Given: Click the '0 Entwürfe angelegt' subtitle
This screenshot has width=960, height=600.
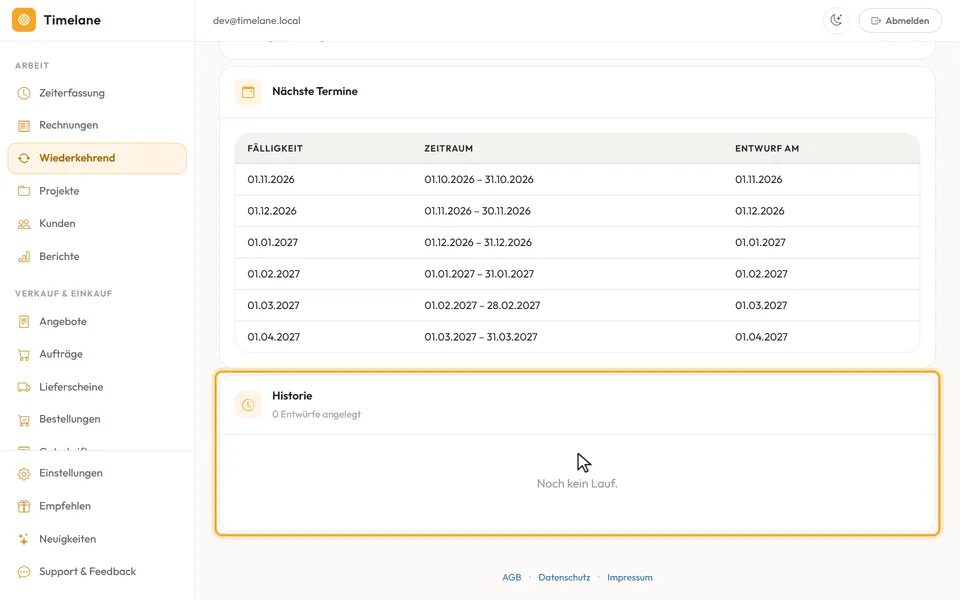Looking at the screenshot, I should pyautogui.click(x=317, y=414).
